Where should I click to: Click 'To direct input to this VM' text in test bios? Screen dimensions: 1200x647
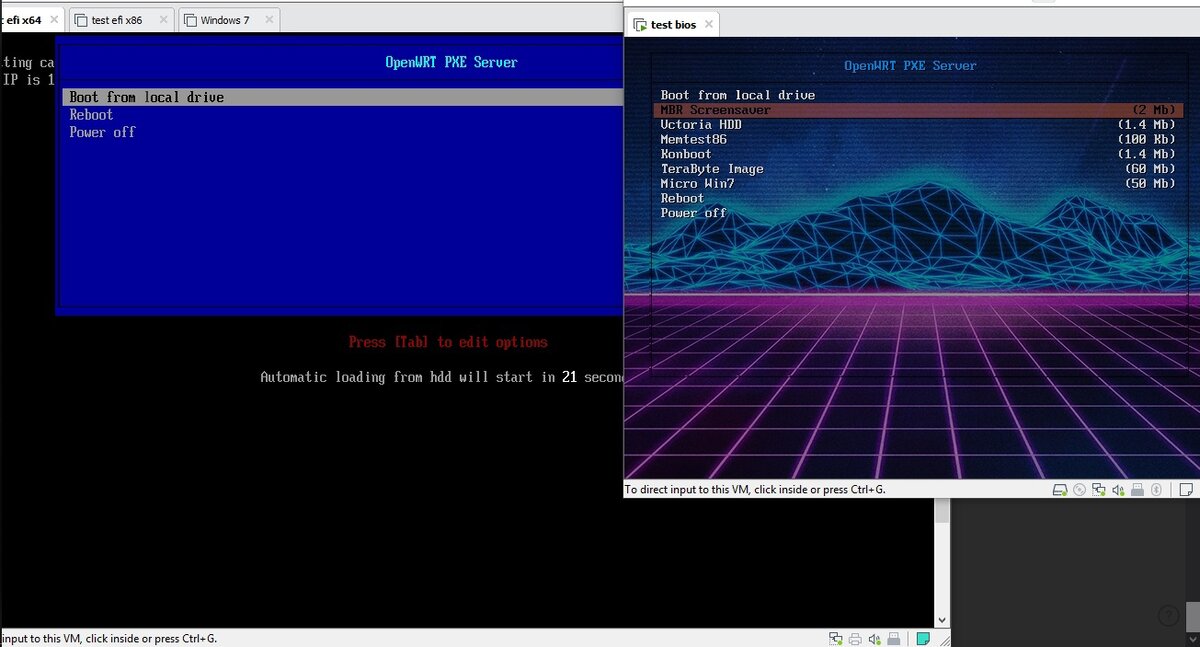tap(755, 490)
